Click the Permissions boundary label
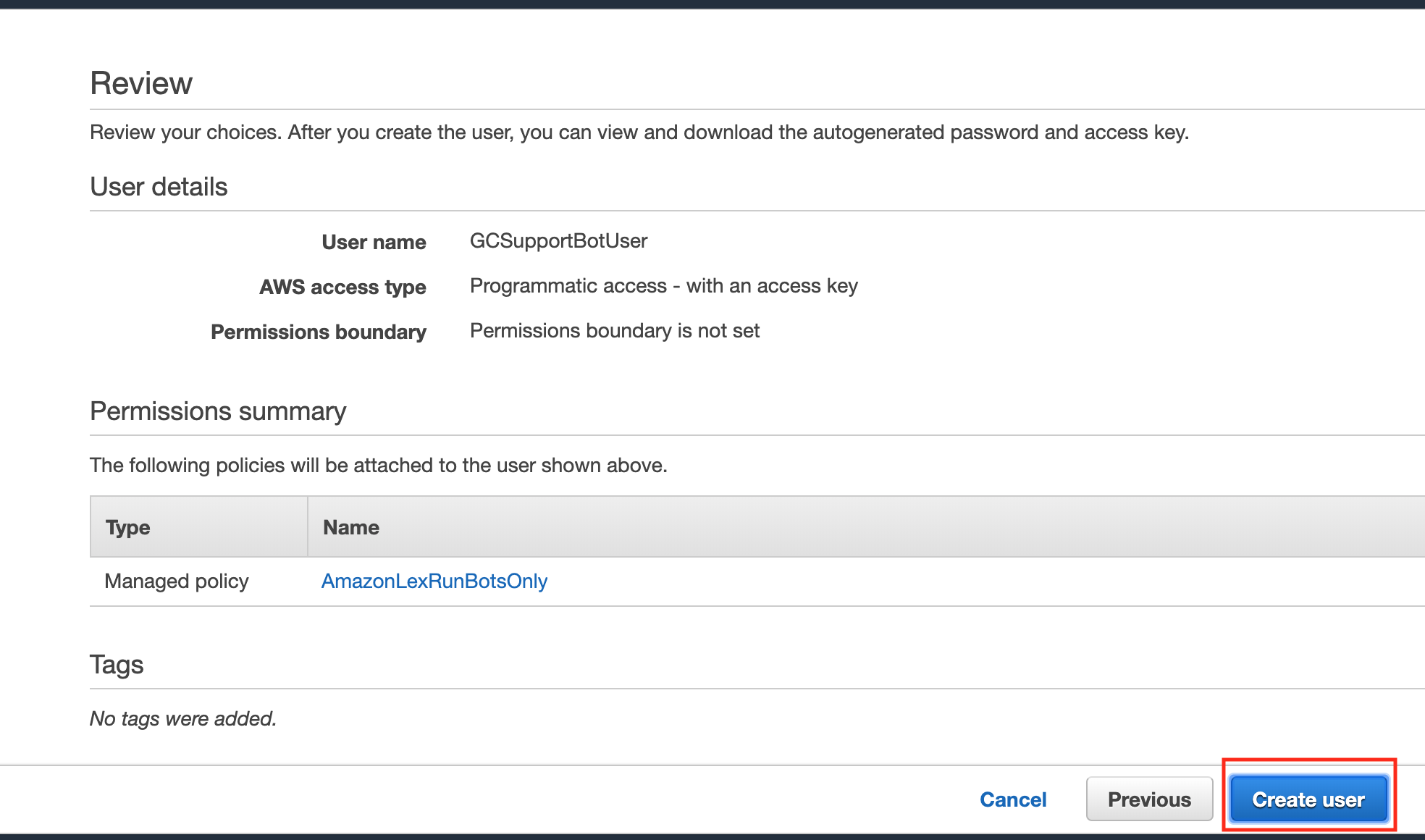The image size is (1425, 840). point(318,332)
